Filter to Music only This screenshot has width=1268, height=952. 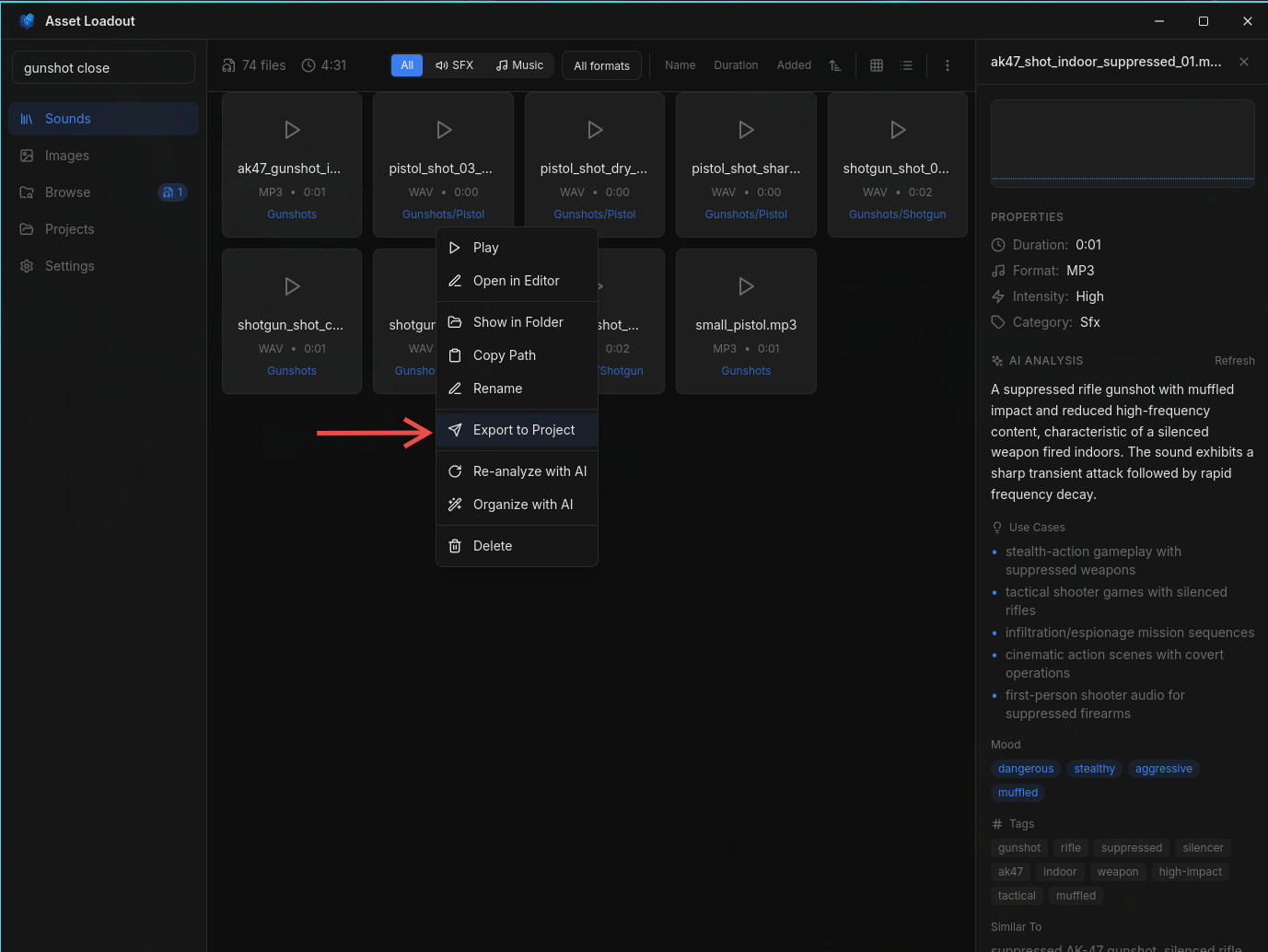[520, 65]
